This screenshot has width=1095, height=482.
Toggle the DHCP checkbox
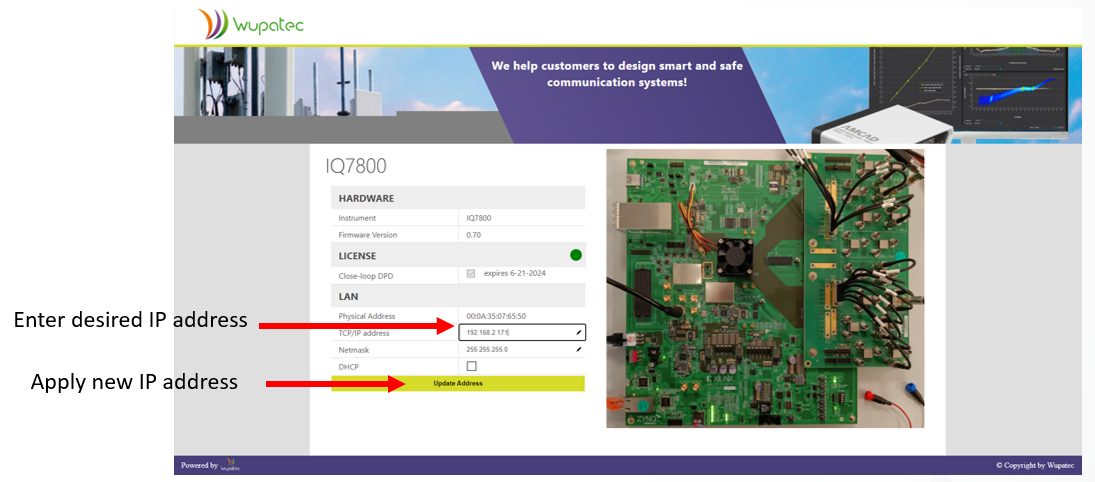coord(471,366)
